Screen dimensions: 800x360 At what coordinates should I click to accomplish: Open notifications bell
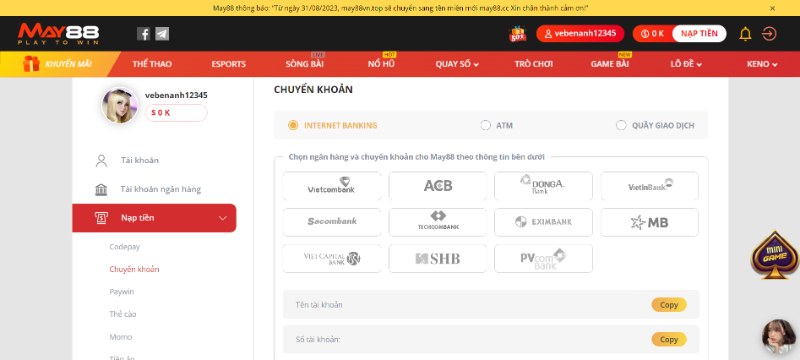(x=745, y=34)
